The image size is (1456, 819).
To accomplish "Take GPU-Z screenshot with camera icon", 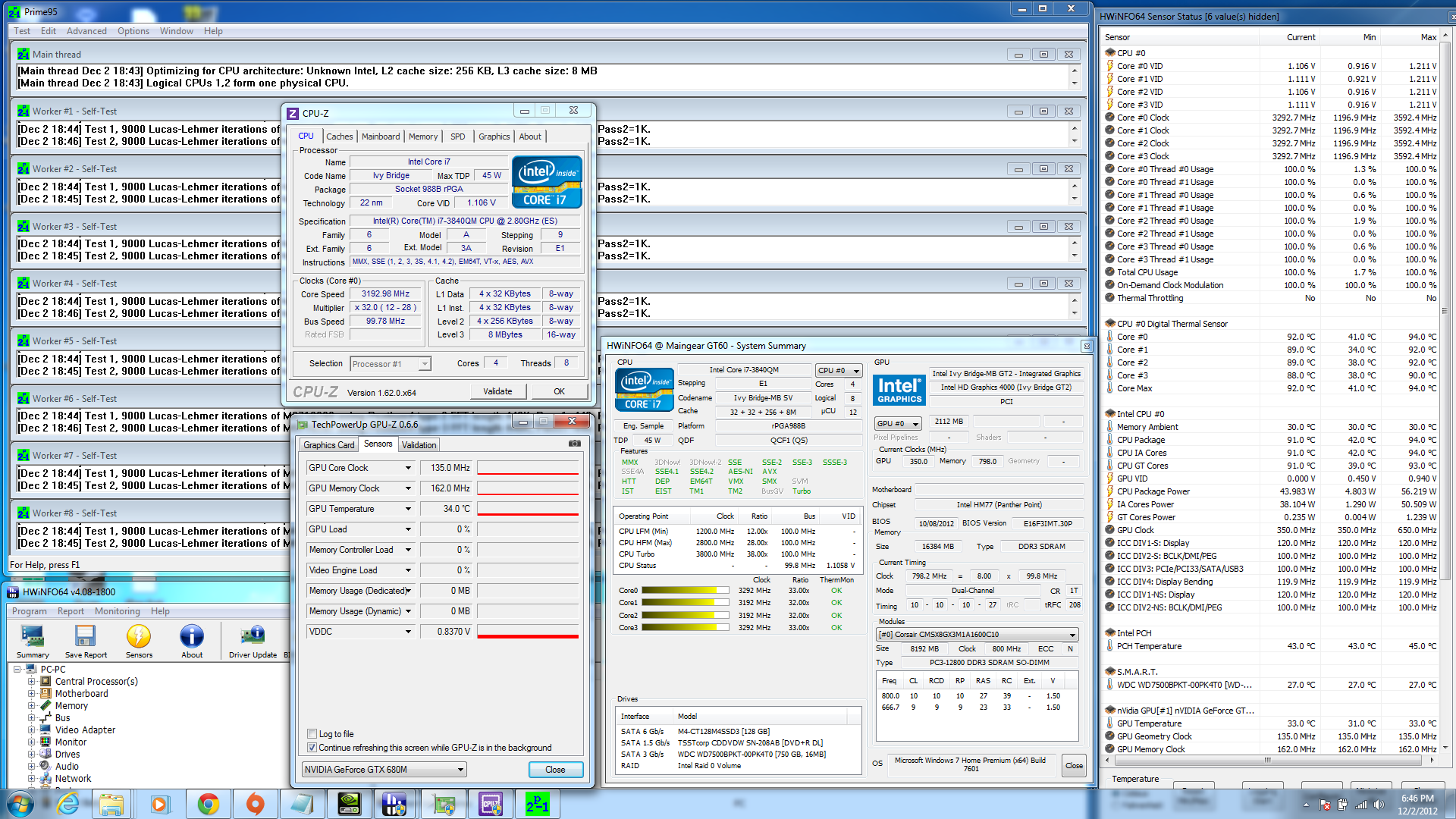I will tap(575, 444).
